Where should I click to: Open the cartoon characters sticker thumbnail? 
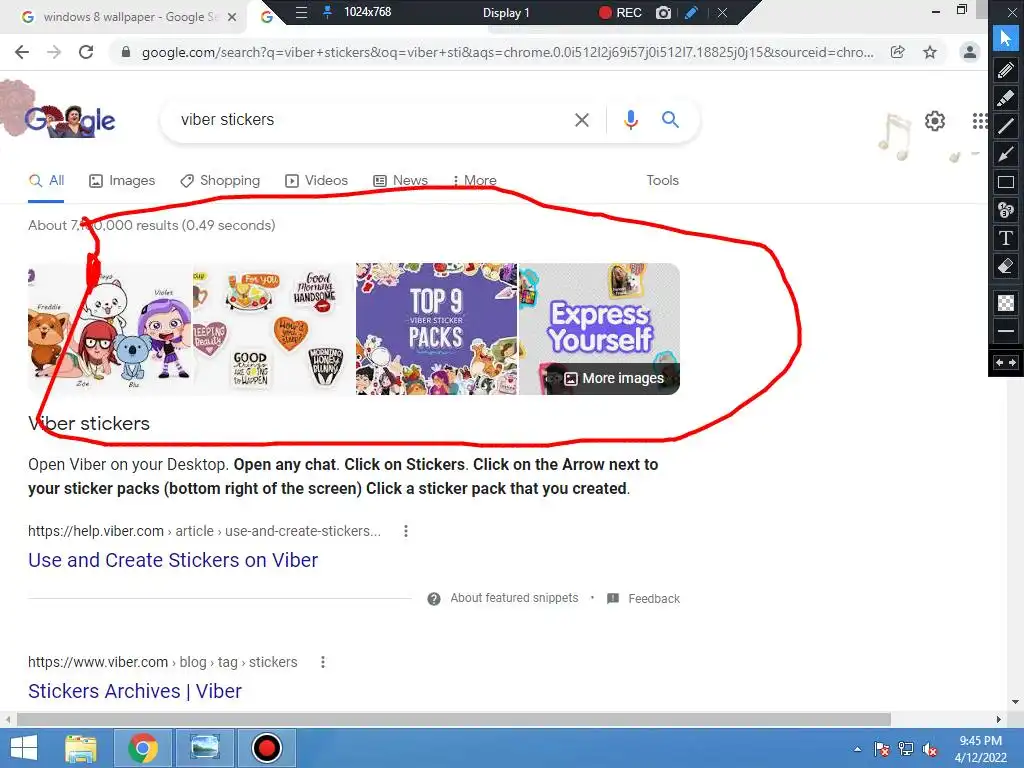[x=110, y=328]
